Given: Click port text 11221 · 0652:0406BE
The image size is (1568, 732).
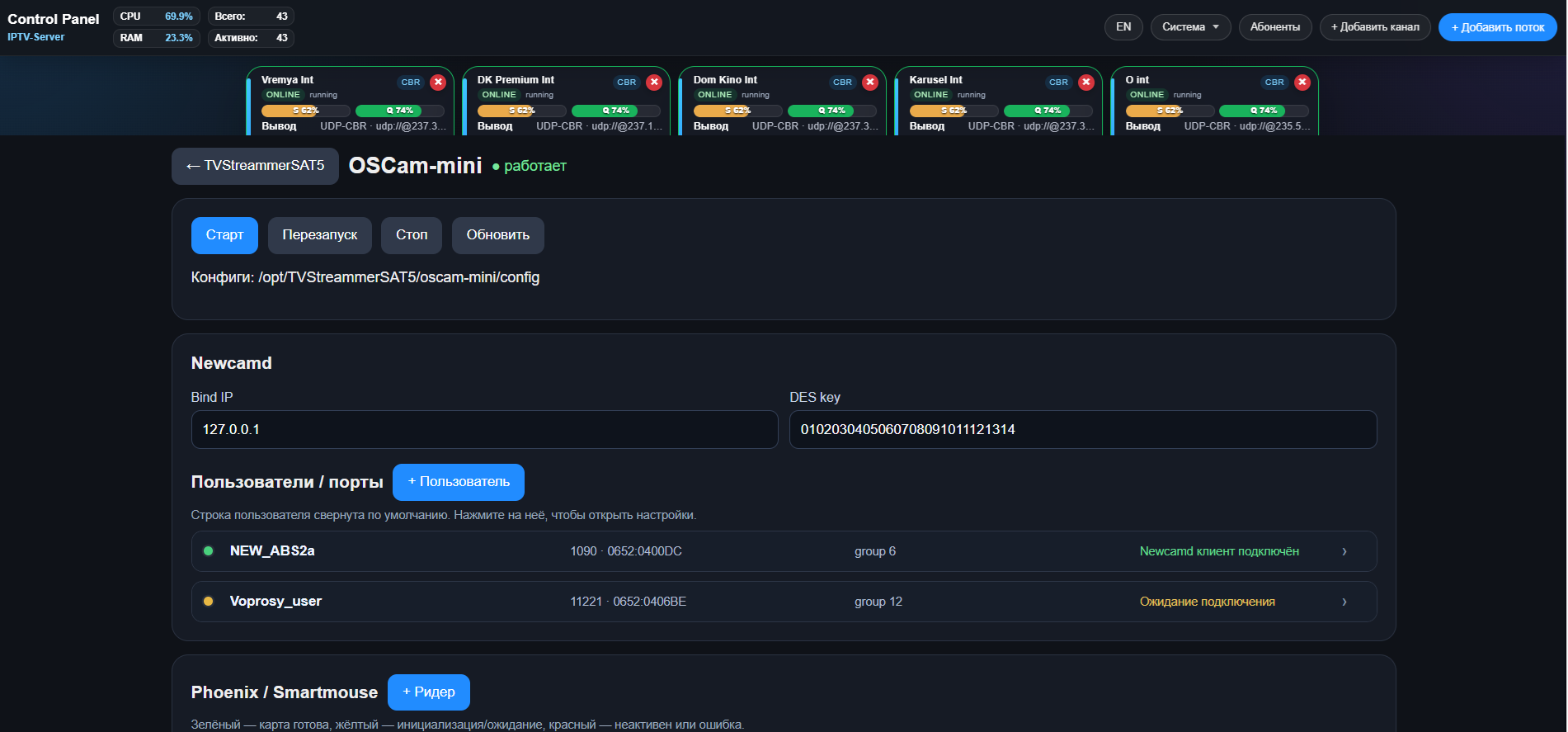Looking at the screenshot, I should pos(629,602).
